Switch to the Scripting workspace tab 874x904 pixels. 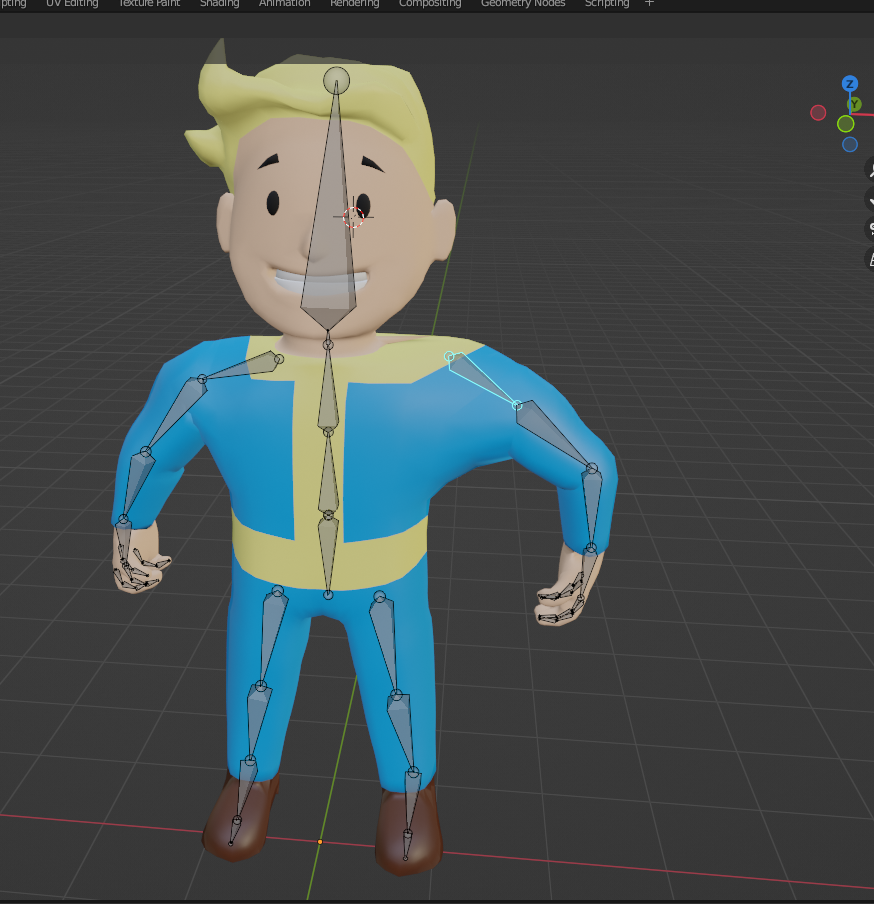607,4
